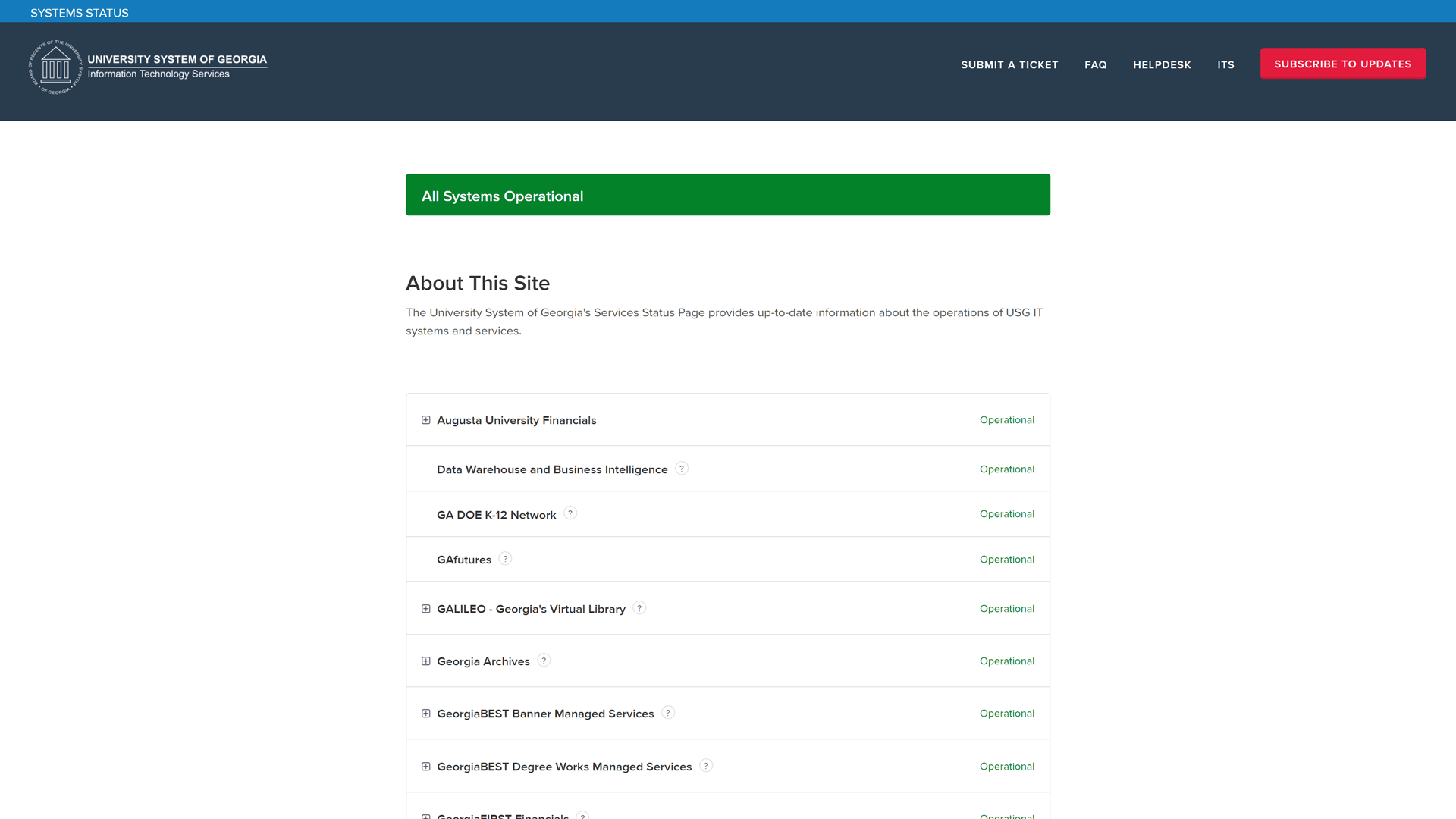Image resolution: width=1456 pixels, height=819 pixels.
Task: Click the help icon beside Georgia Archives
Action: (544, 661)
